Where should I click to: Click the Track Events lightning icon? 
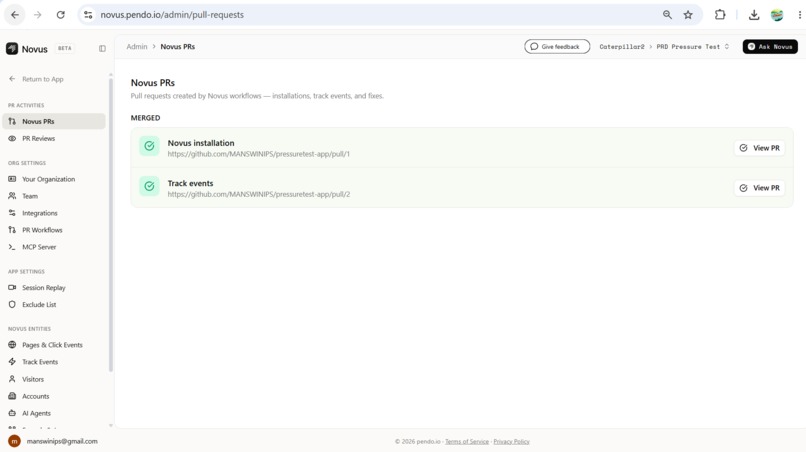[12, 361]
